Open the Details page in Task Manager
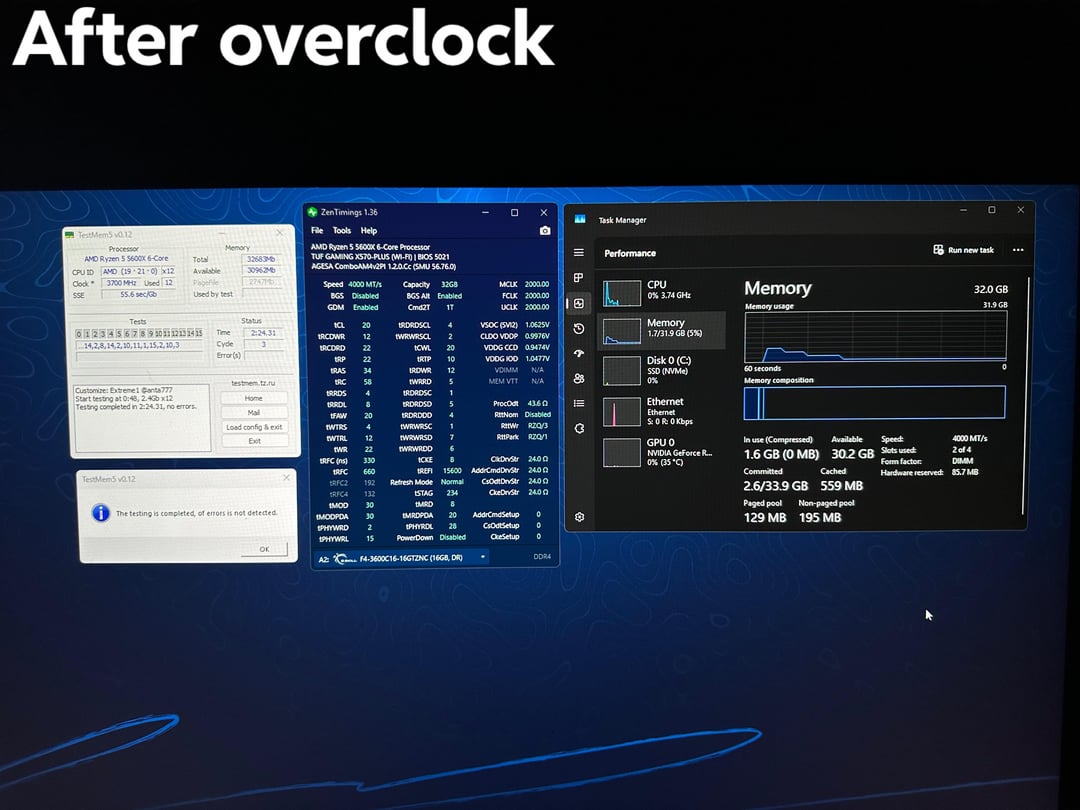Screen dimensions: 1080x810 [x=579, y=403]
